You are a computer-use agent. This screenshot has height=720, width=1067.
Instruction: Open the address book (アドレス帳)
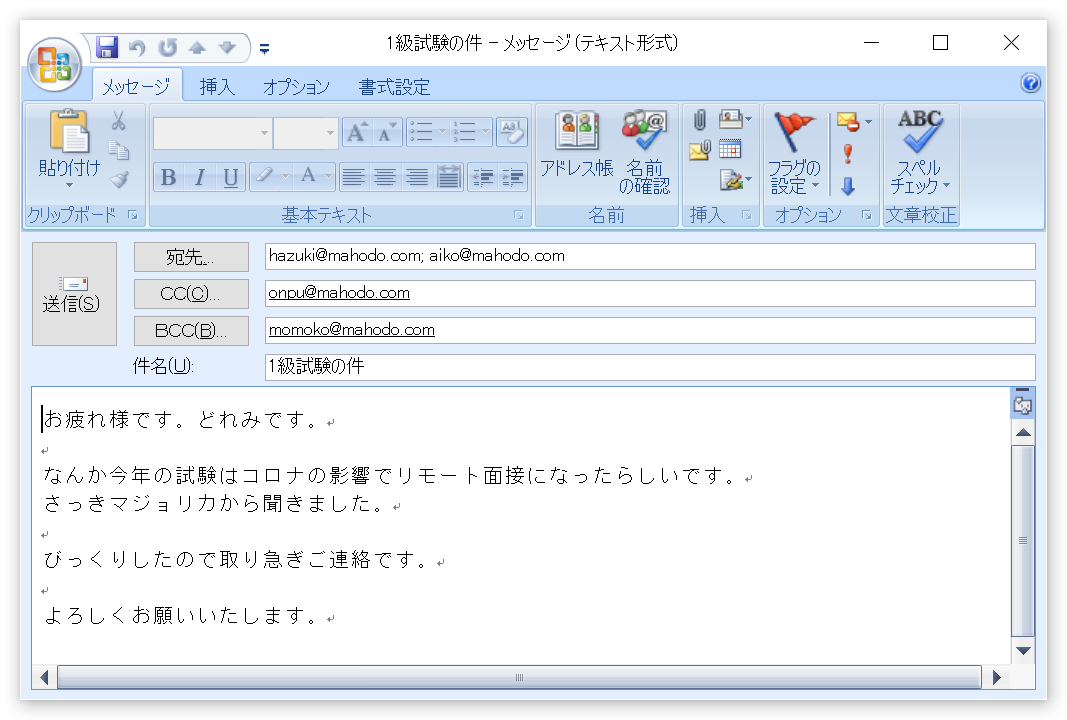pyautogui.click(x=576, y=150)
